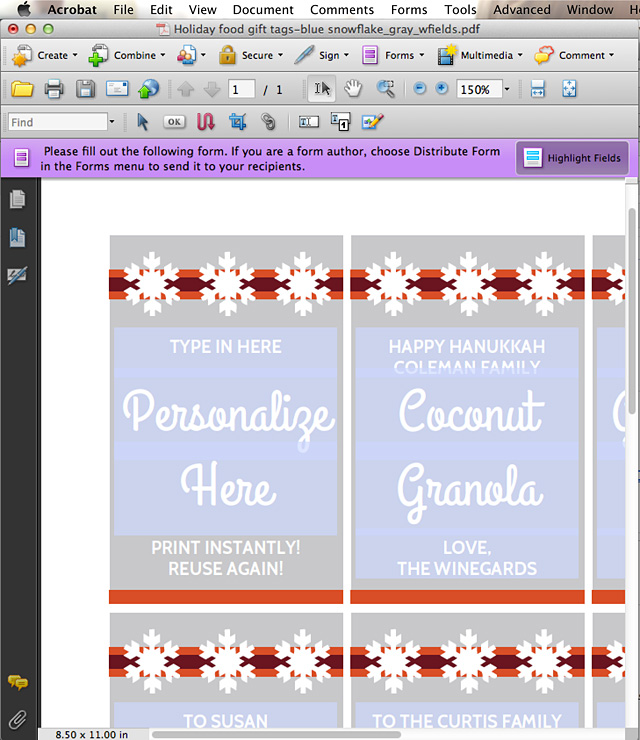Image resolution: width=640 pixels, height=740 pixels.
Task: Select the Text Field tool
Action: 309,122
